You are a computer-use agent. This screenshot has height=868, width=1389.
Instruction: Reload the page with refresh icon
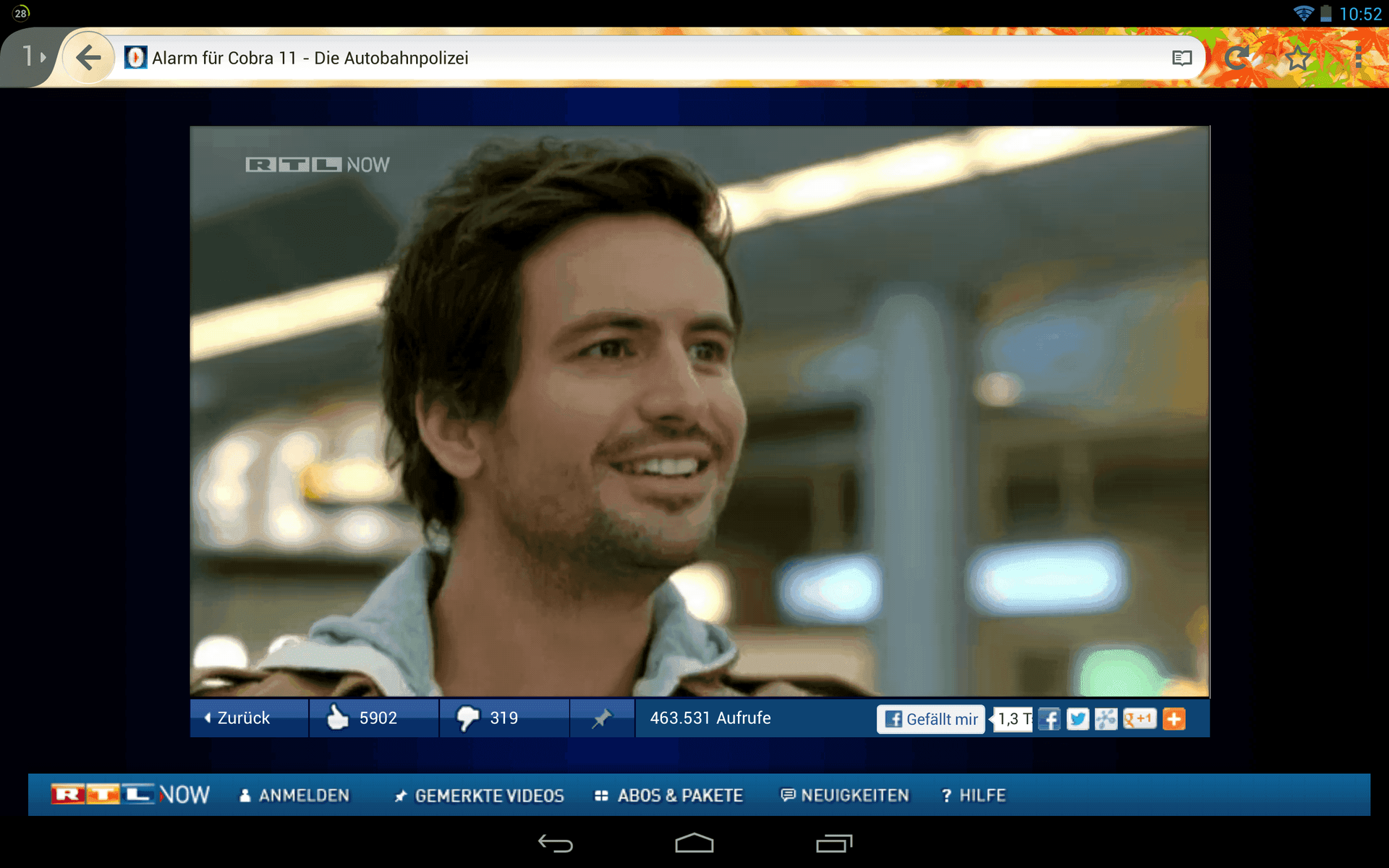(x=1238, y=57)
